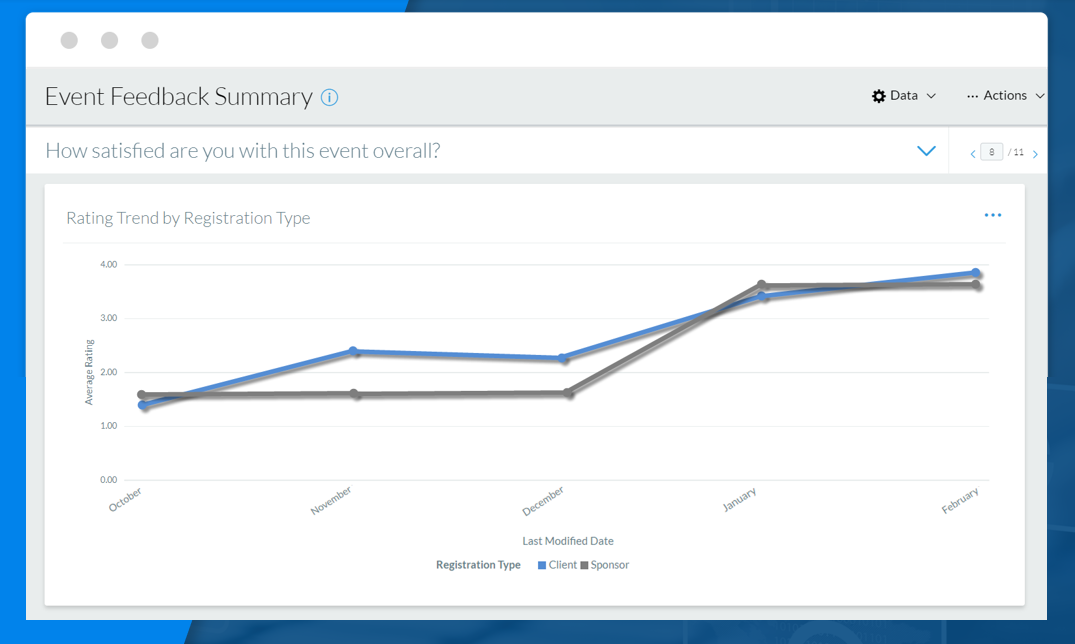Go to next question with right arrow
The image size is (1075, 644).
tap(1035, 154)
